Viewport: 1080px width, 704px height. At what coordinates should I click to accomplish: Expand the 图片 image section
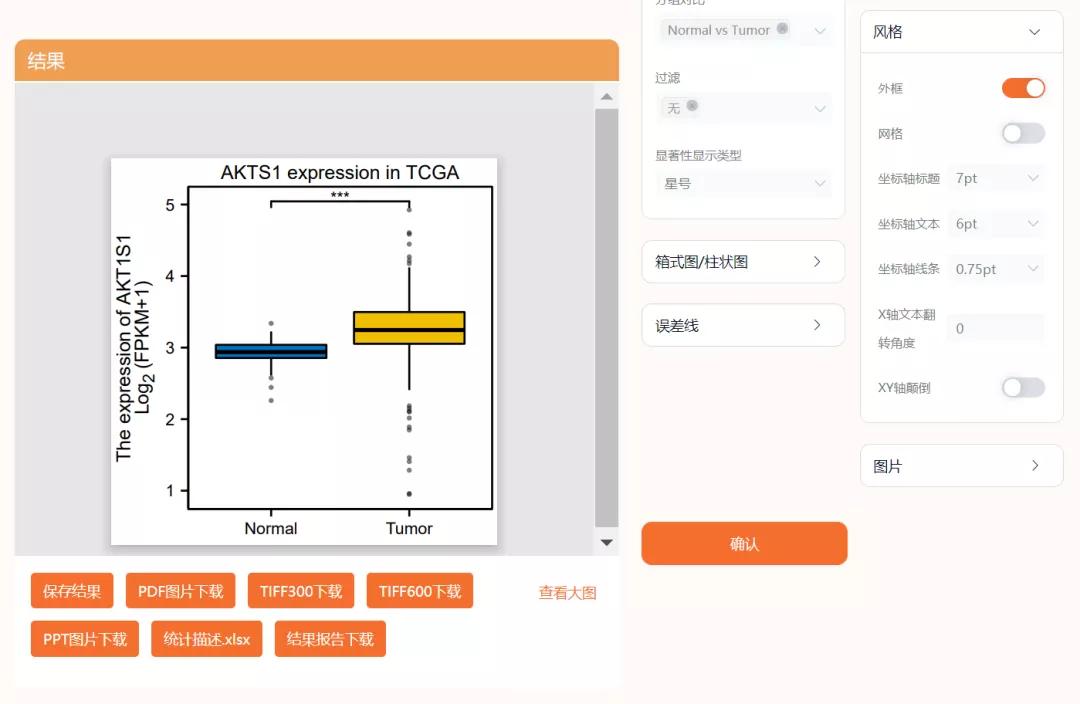(960, 465)
